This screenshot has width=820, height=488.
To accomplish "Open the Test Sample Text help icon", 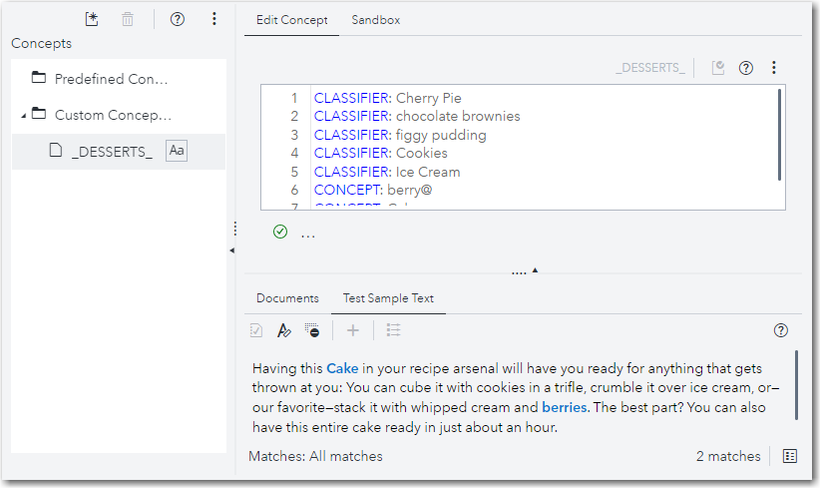I will point(781,330).
